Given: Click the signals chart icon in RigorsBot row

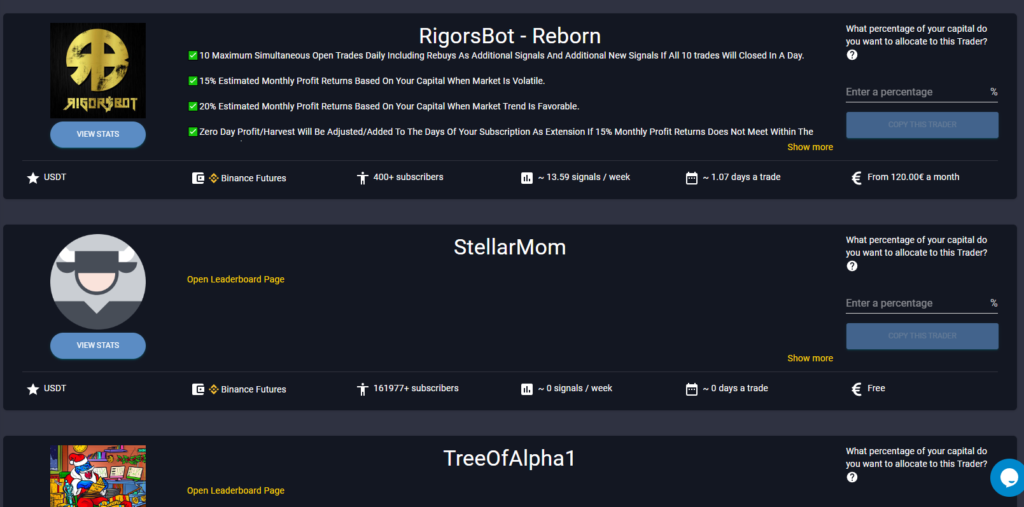Looking at the screenshot, I should (527, 178).
